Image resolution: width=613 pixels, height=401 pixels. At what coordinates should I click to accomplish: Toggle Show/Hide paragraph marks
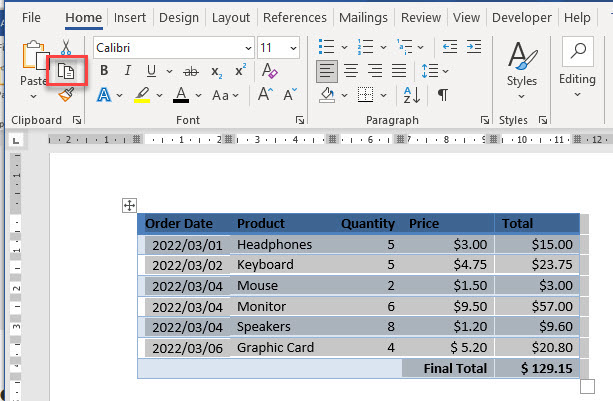(442, 95)
